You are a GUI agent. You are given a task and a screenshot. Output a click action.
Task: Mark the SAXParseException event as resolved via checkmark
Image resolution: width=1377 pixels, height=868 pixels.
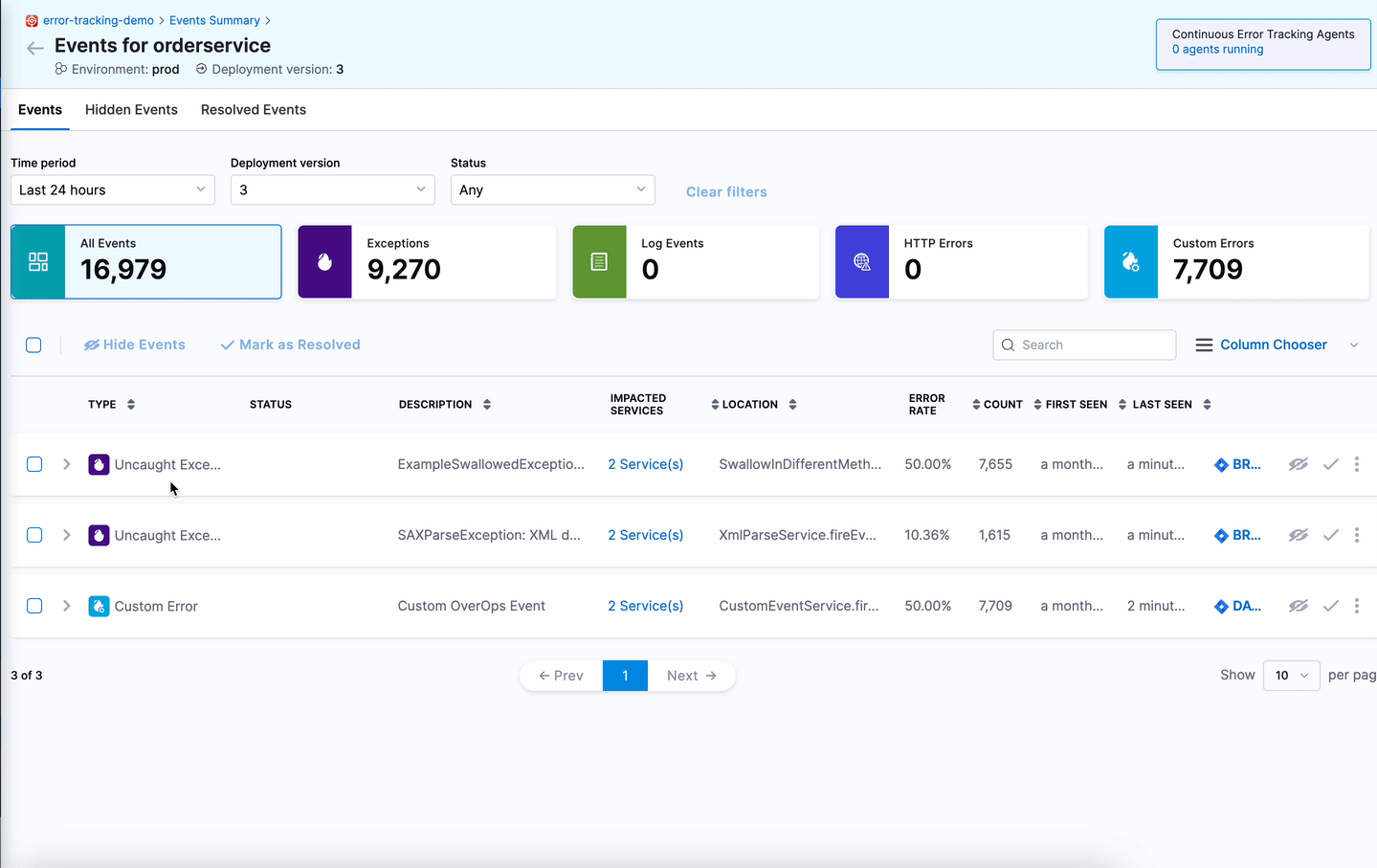tap(1330, 535)
